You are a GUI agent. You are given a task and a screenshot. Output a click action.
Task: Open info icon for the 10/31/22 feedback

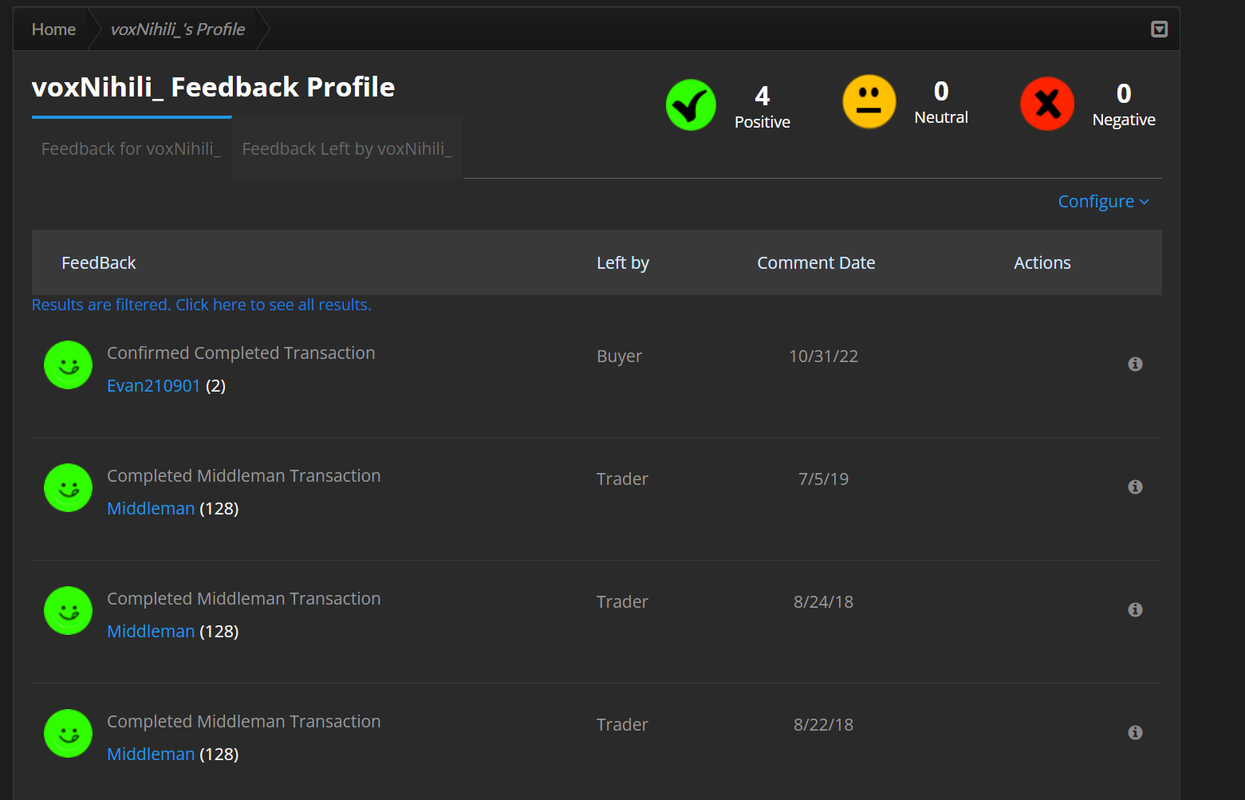point(1135,364)
